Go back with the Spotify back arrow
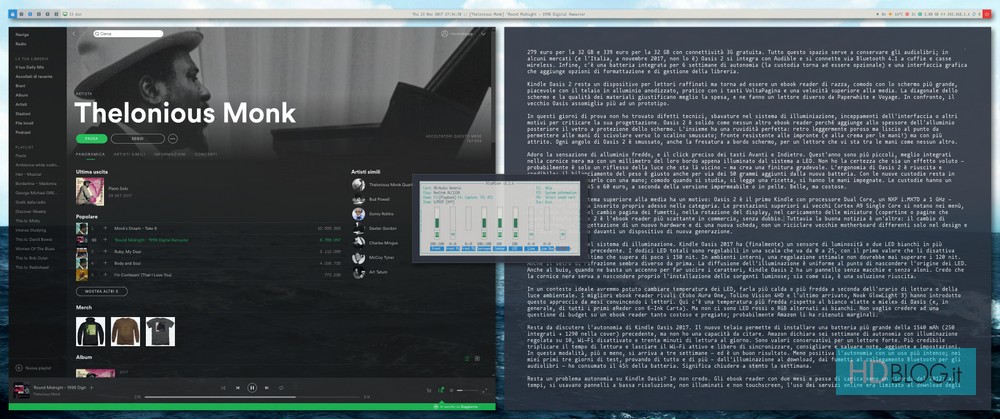Screen dimensions: 1000x419 tap(74, 33)
